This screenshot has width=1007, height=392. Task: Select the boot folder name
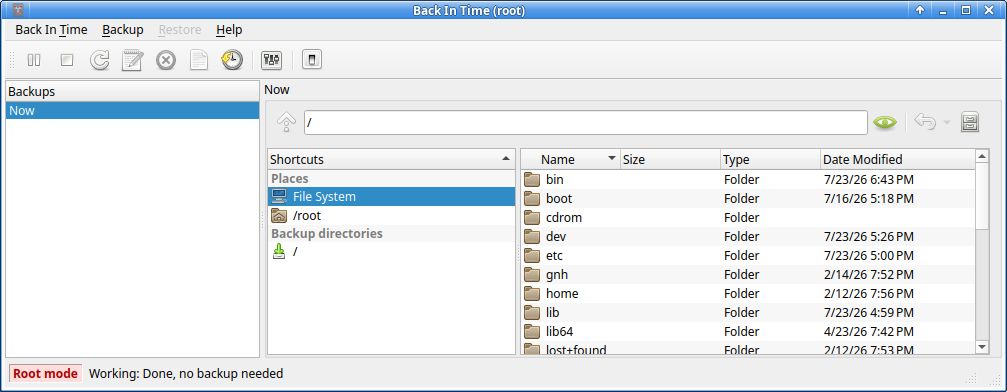coord(559,199)
